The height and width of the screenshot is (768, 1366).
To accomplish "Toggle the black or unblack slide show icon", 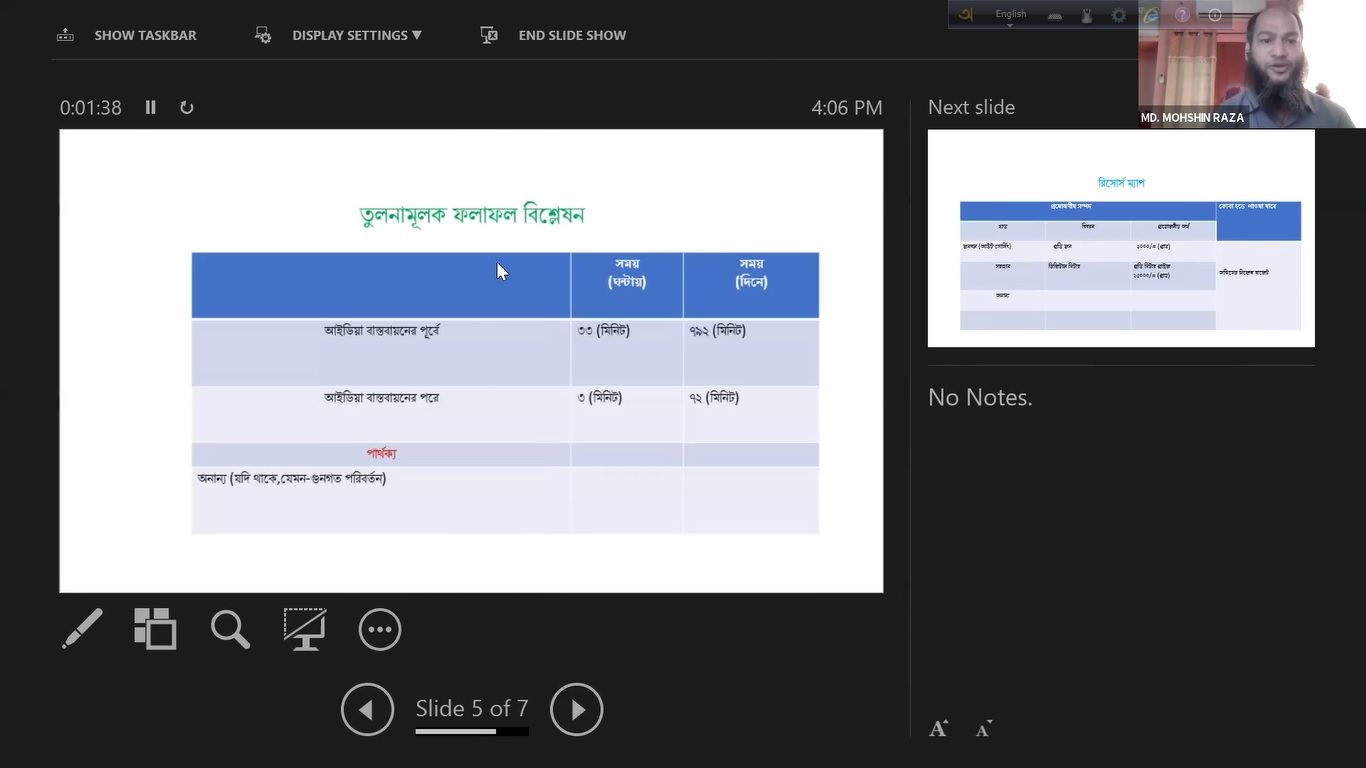I will (x=305, y=629).
